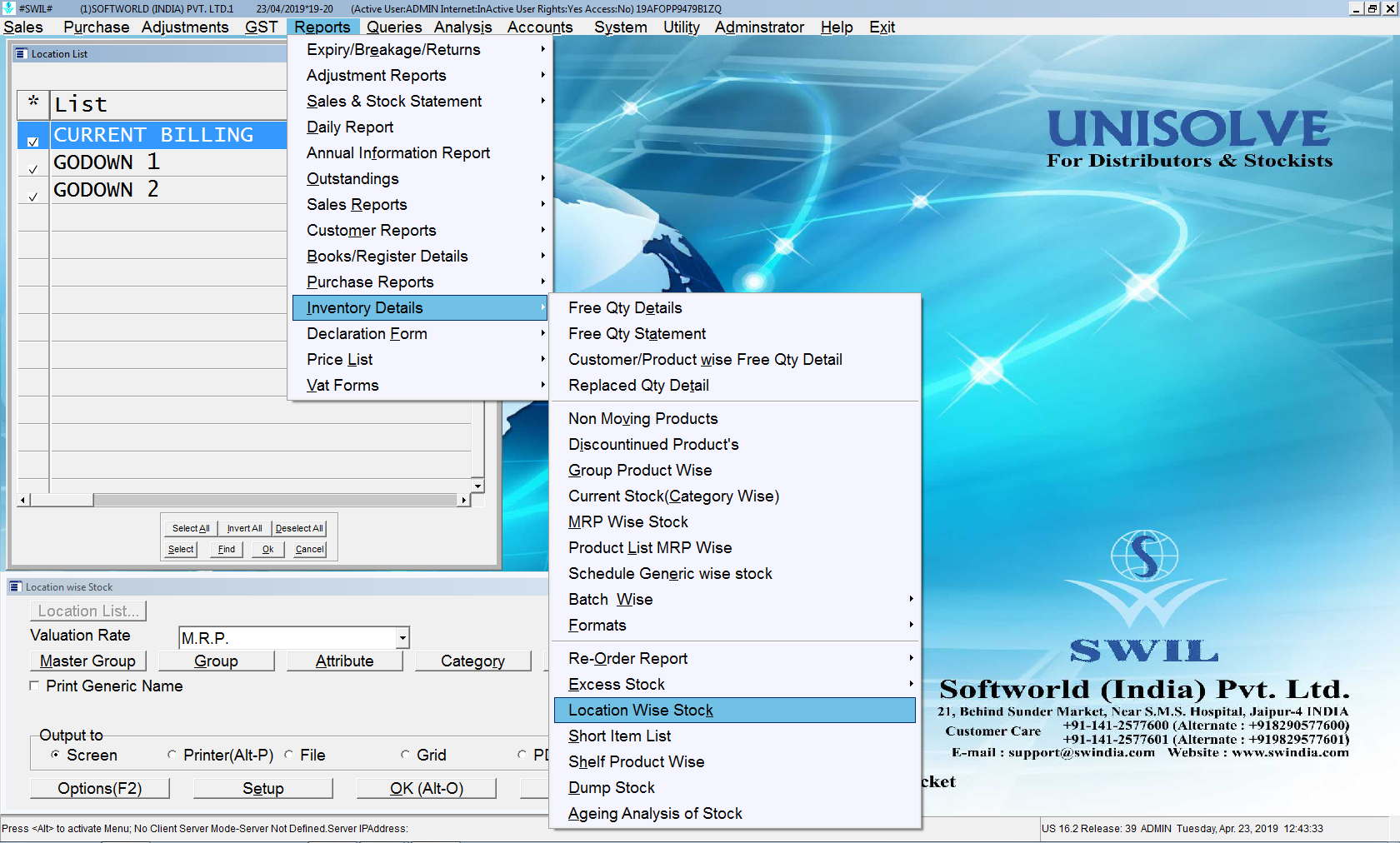
Task: Click the Select button
Action: coord(181,549)
